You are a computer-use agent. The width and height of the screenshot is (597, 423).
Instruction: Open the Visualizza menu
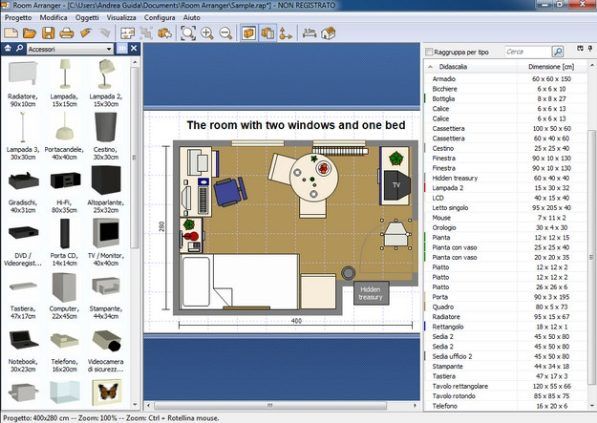(121, 18)
